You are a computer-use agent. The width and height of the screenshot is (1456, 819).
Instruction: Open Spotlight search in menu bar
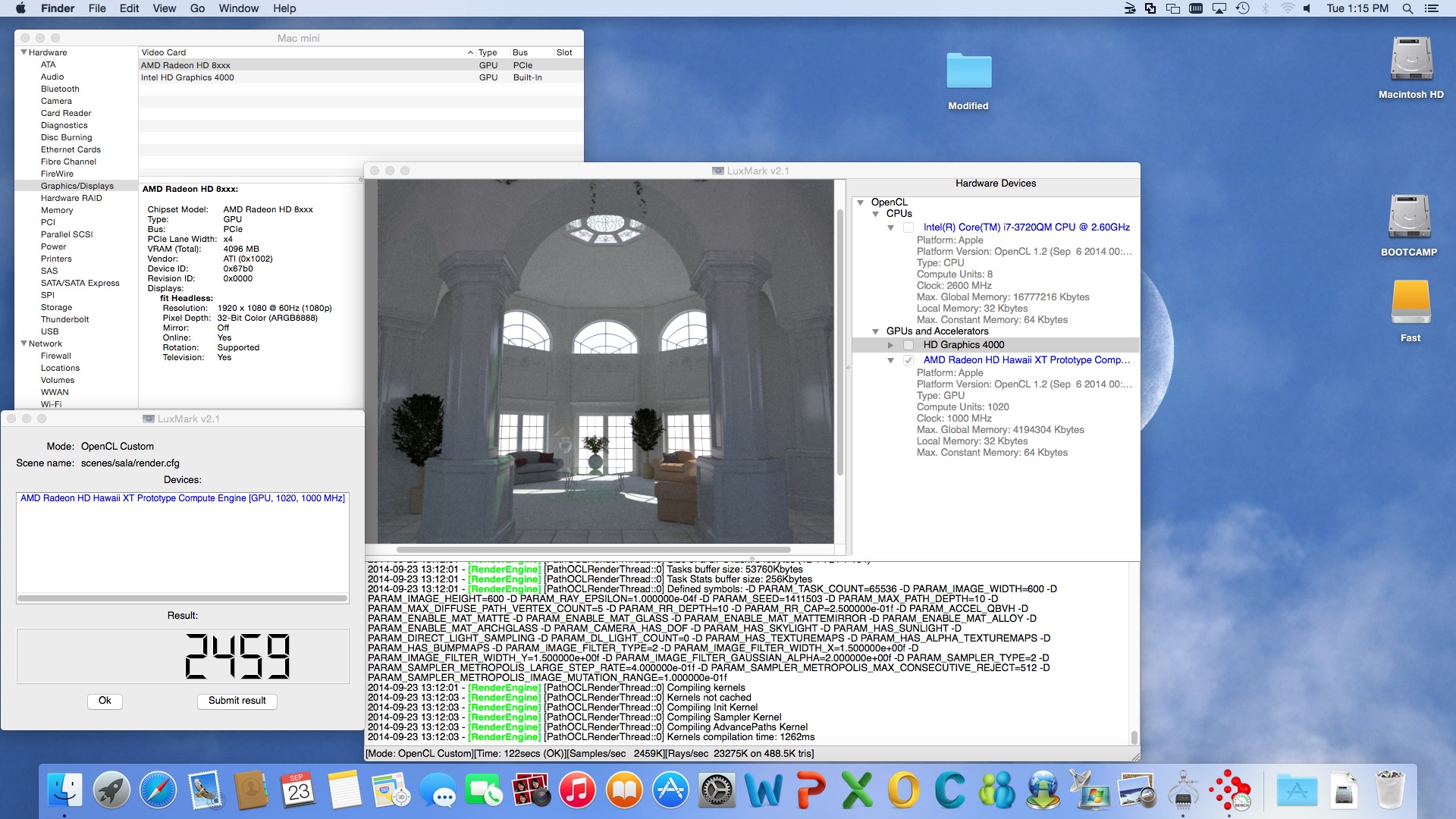[1407, 8]
